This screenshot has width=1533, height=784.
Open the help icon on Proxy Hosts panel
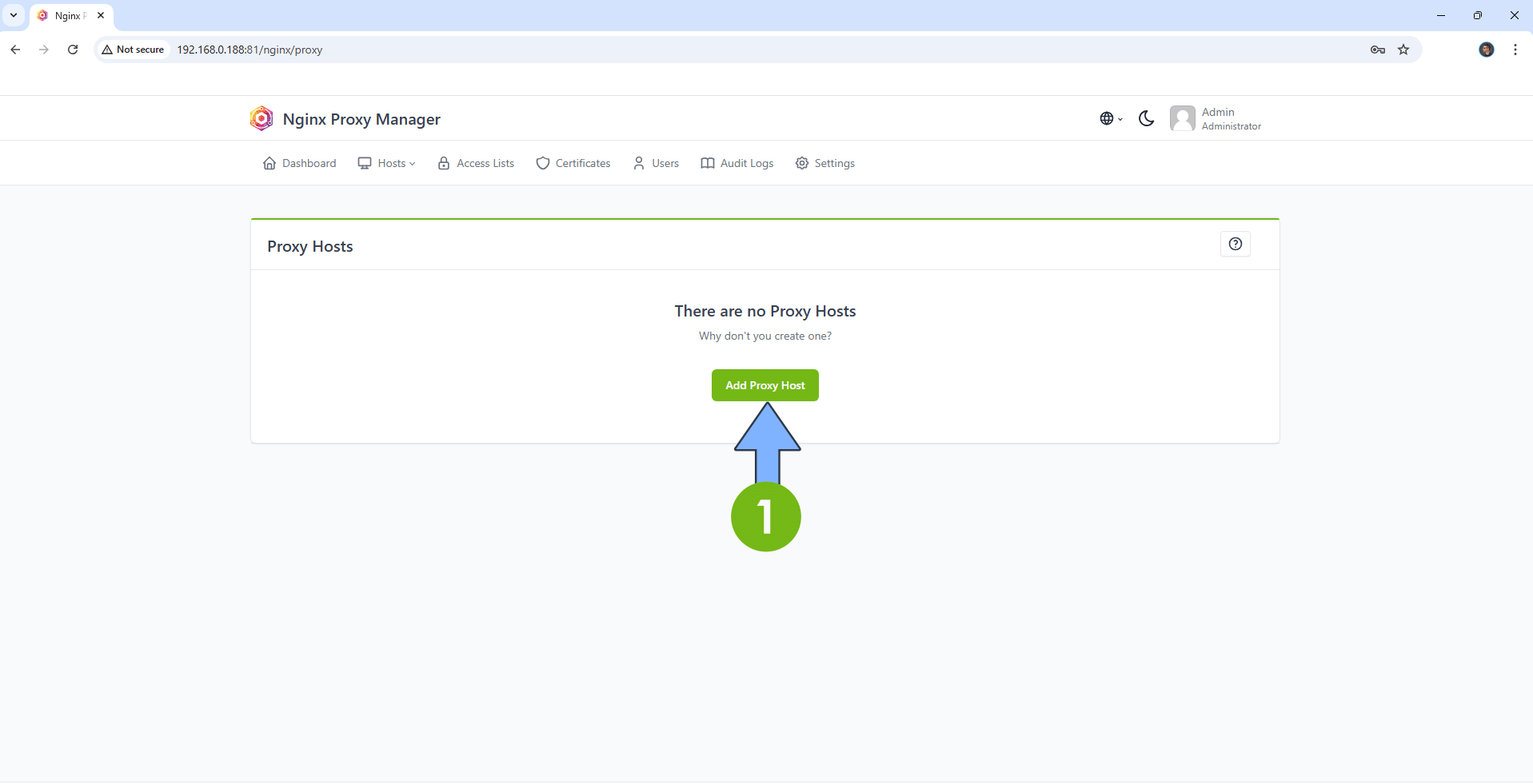pyautogui.click(x=1235, y=244)
